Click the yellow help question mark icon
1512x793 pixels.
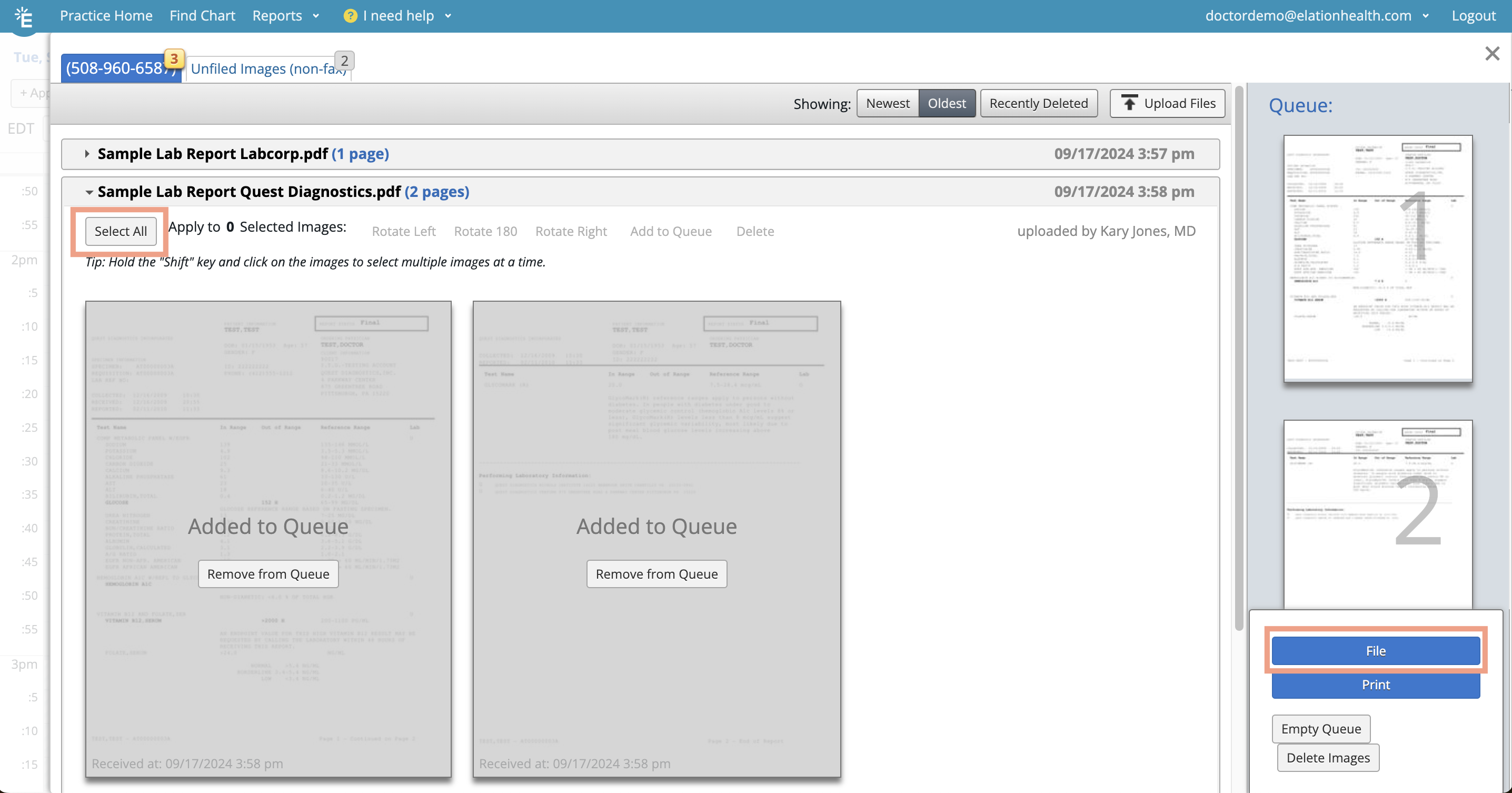[x=350, y=15]
